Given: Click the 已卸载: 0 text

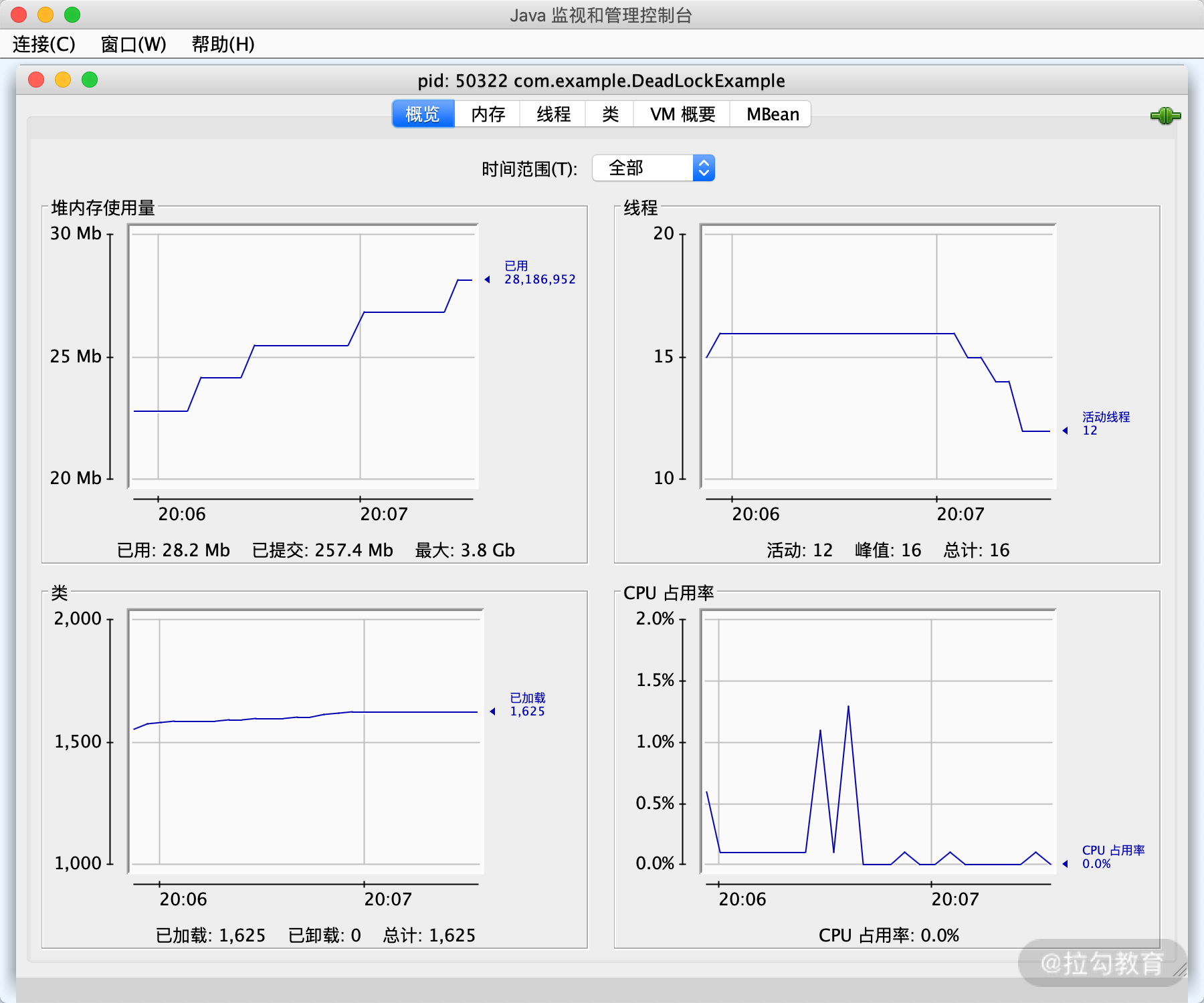Looking at the screenshot, I should click(324, 935).
